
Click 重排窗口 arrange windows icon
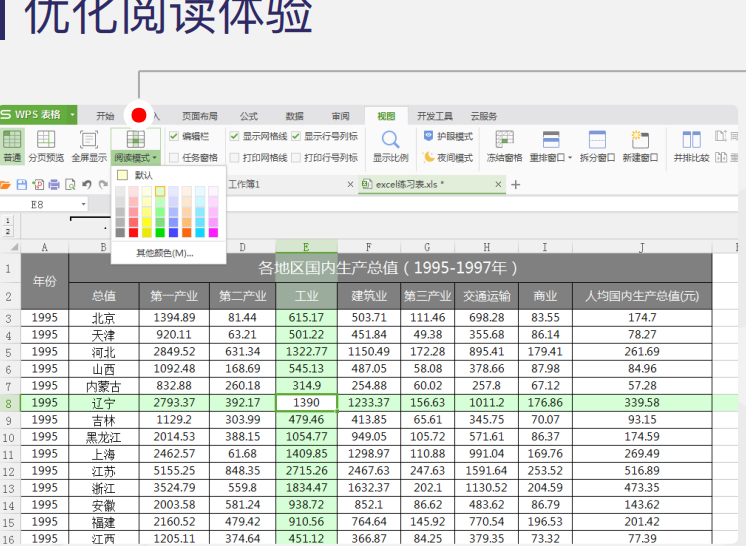pos(550,139)
